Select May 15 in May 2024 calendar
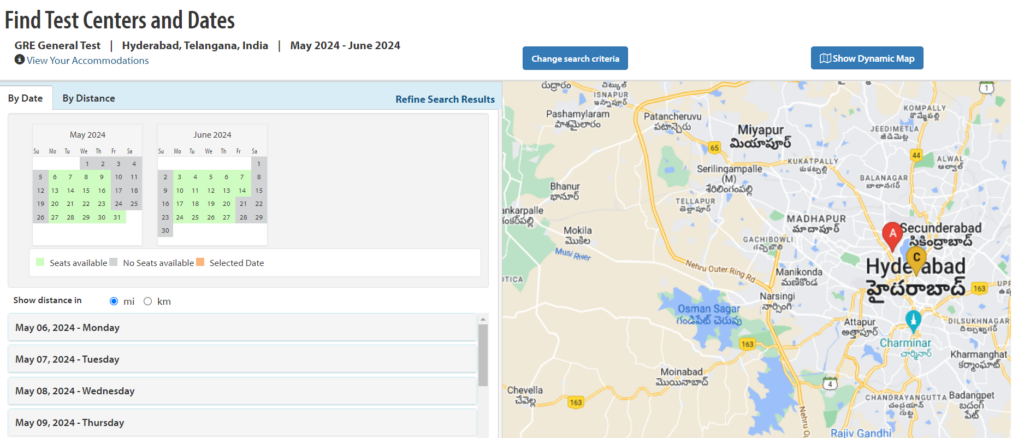 coord(87,190)
